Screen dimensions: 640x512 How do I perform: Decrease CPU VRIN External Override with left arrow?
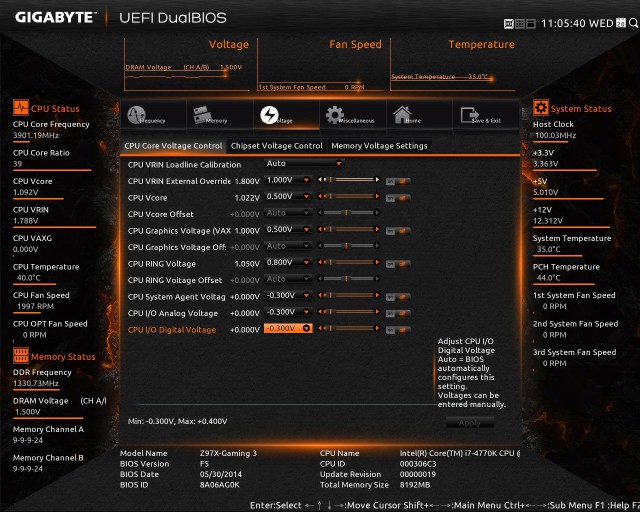(x=320, y=180)
